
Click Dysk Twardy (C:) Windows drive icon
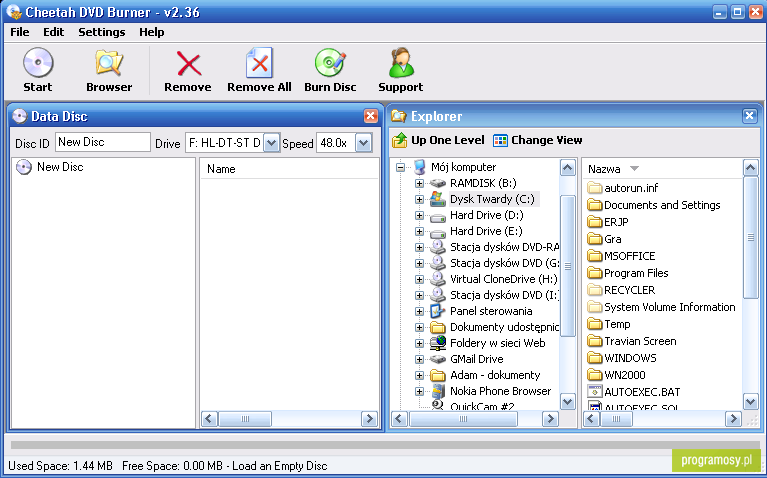point(438,199)
